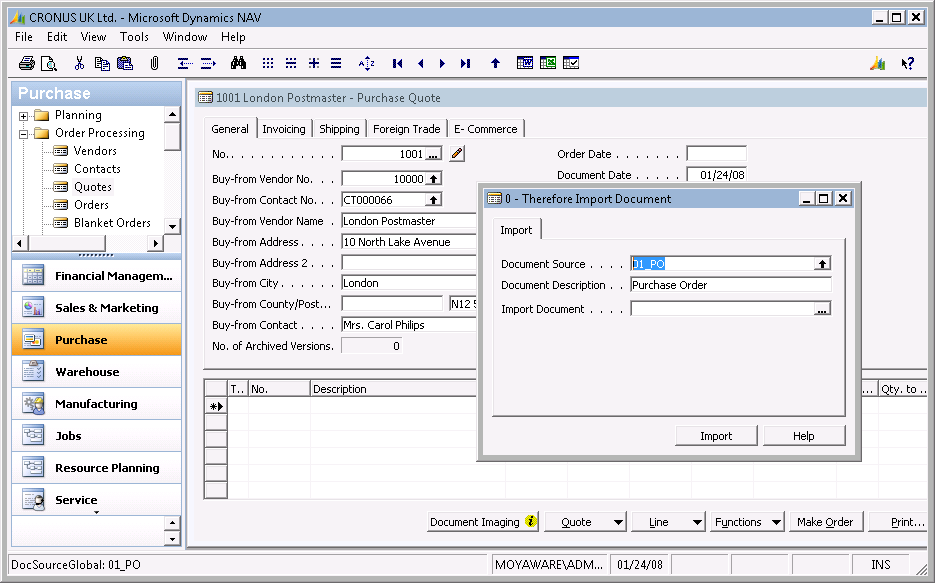Click the Send to Word toolbar icon
The image size is (935, 583).
[x=525, y=63]
